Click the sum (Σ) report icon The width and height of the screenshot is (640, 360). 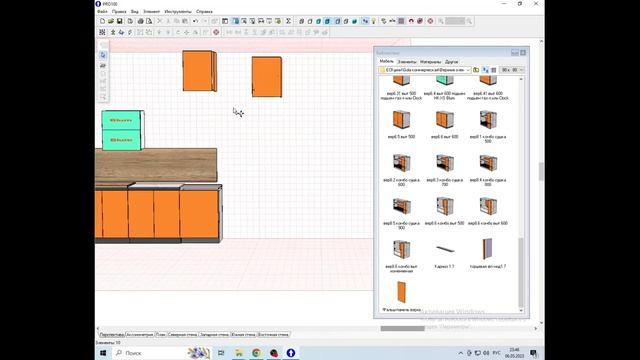288,21
